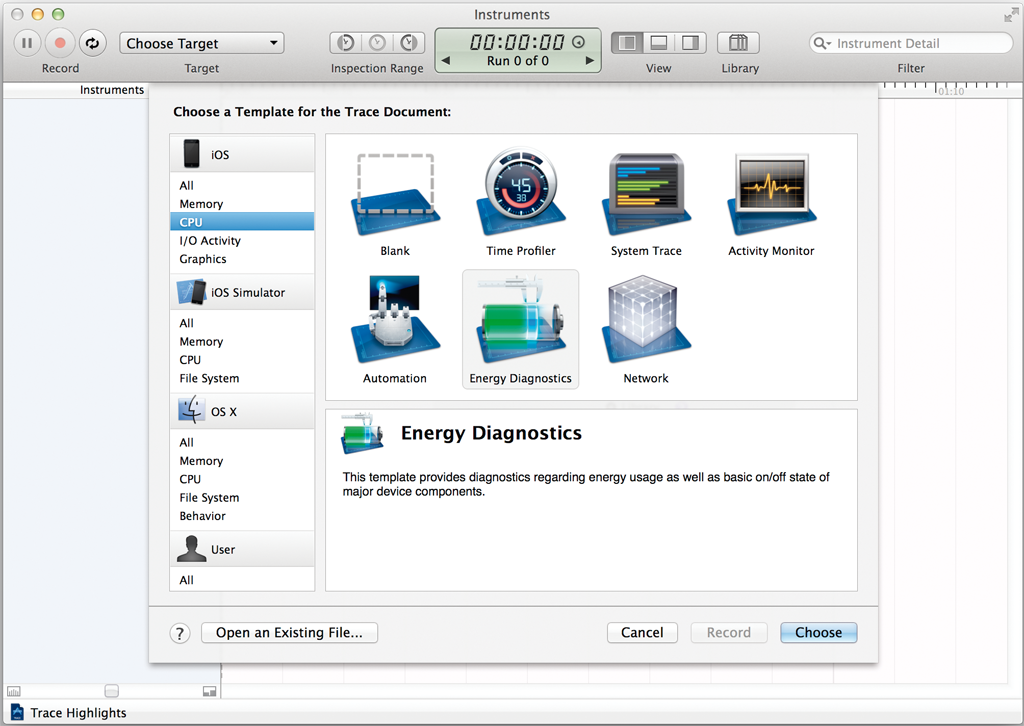Click Open an Existing File button
This screenshot has width=1024, height=726.
pyautogui.click(x=289, y=633)
